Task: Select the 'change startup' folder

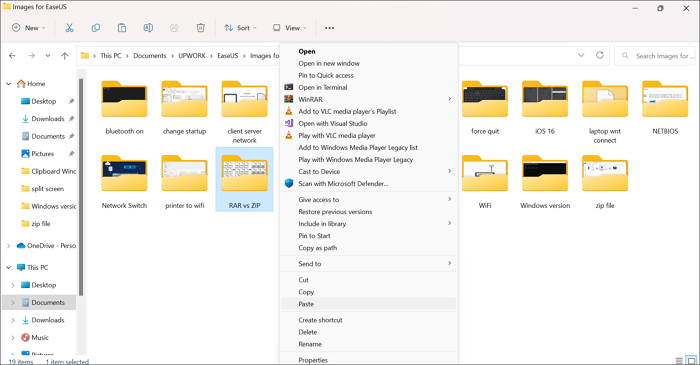Action: tap(184, 108)
